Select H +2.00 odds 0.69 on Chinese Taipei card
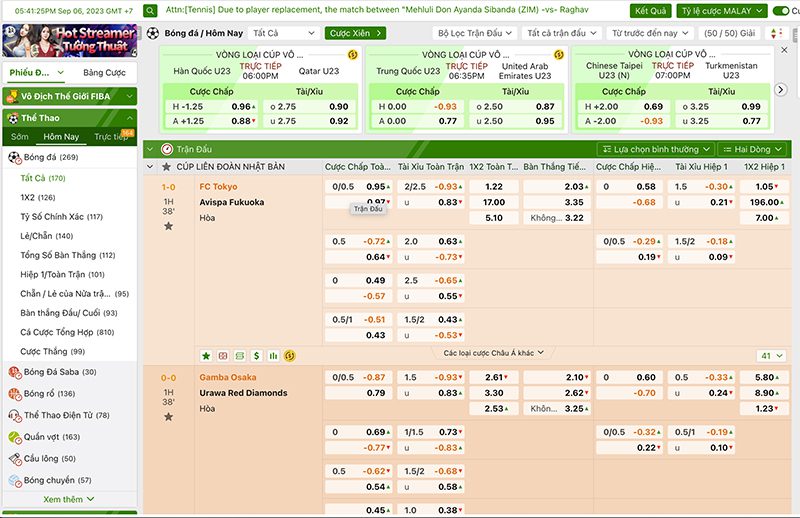Viewport: 800px width, 518px height. [624, 107]
